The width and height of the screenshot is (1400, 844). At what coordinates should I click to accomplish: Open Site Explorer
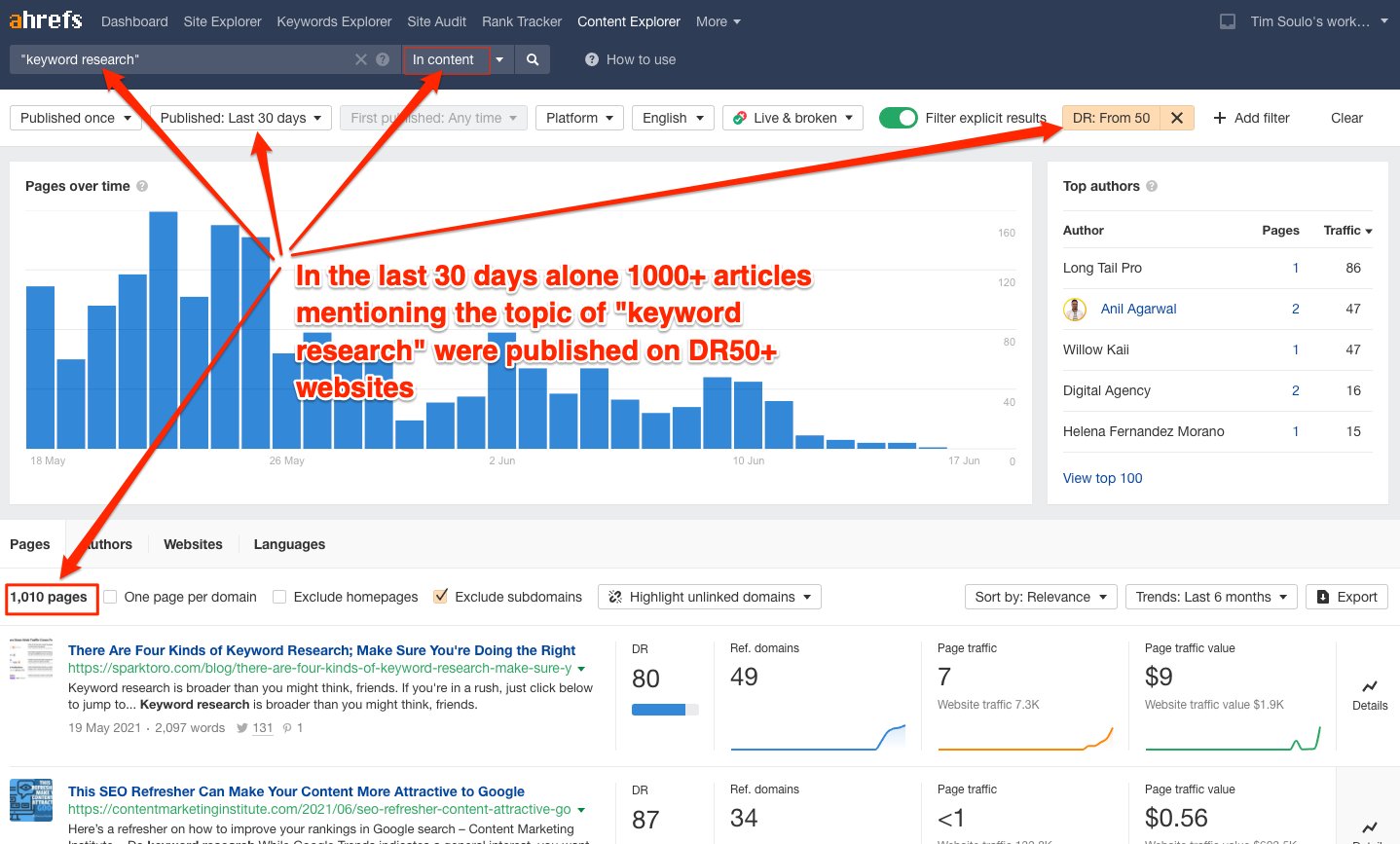(x=223, y=21)
